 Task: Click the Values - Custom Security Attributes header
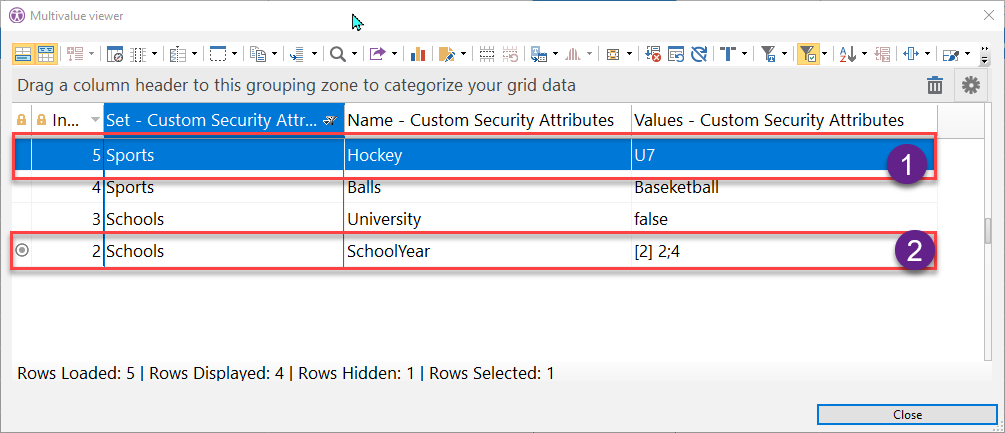pyautogui.click(x=768, y=120)
